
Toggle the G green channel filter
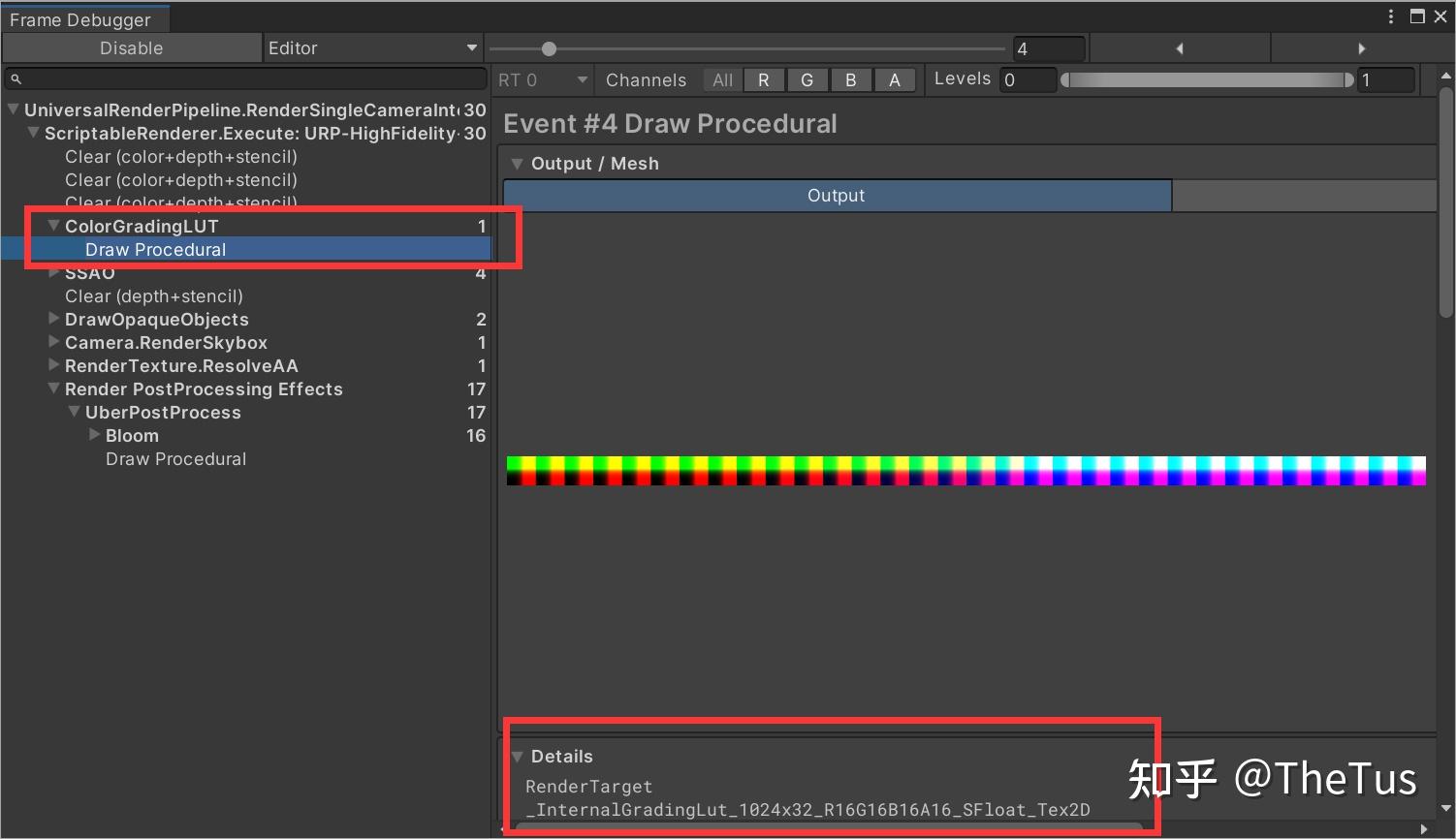pos(807,79)
